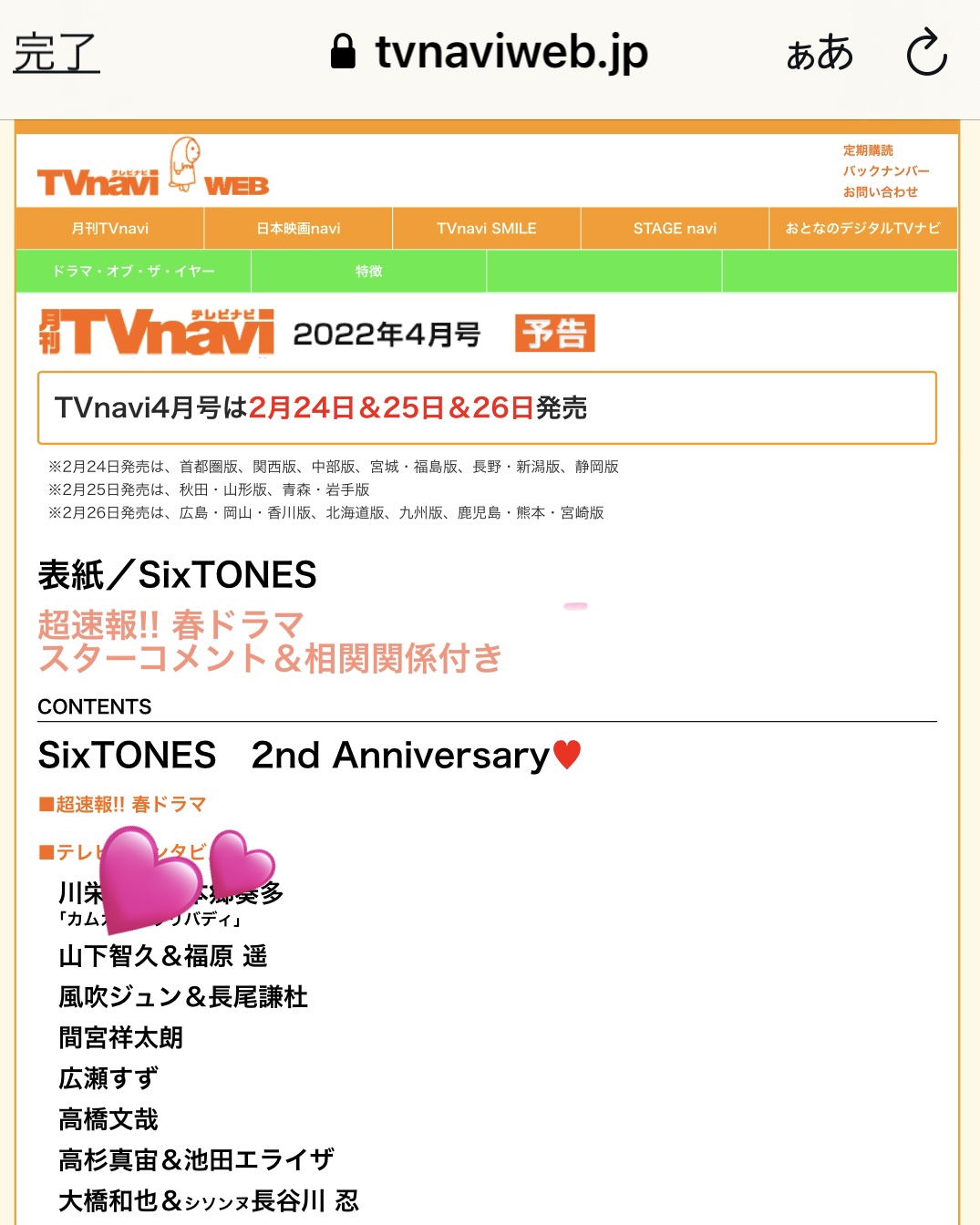
Task: Select the 日本映画navi tab
Action: click(x=298, y=228)
